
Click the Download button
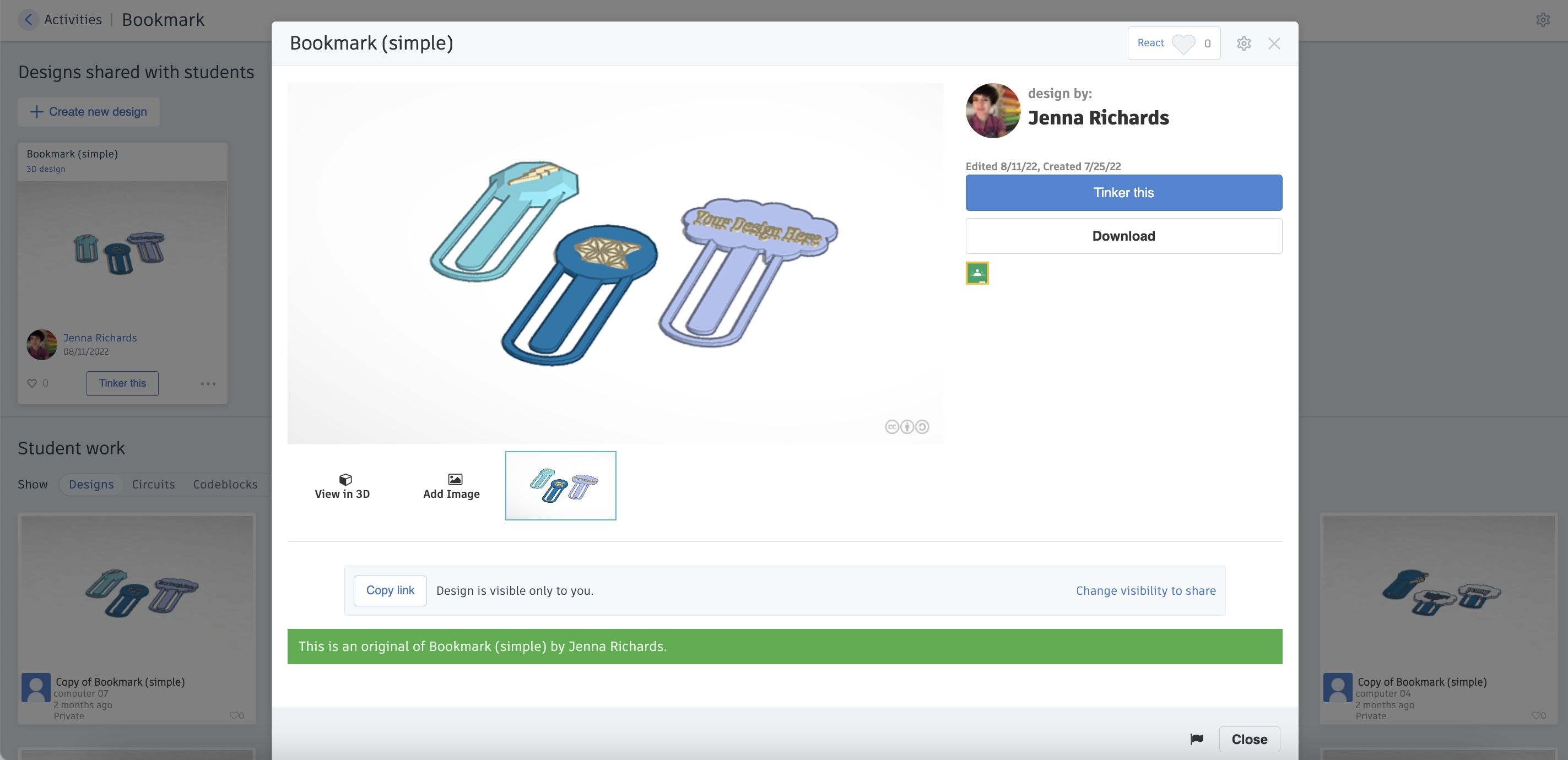(x=1123, y=236)
